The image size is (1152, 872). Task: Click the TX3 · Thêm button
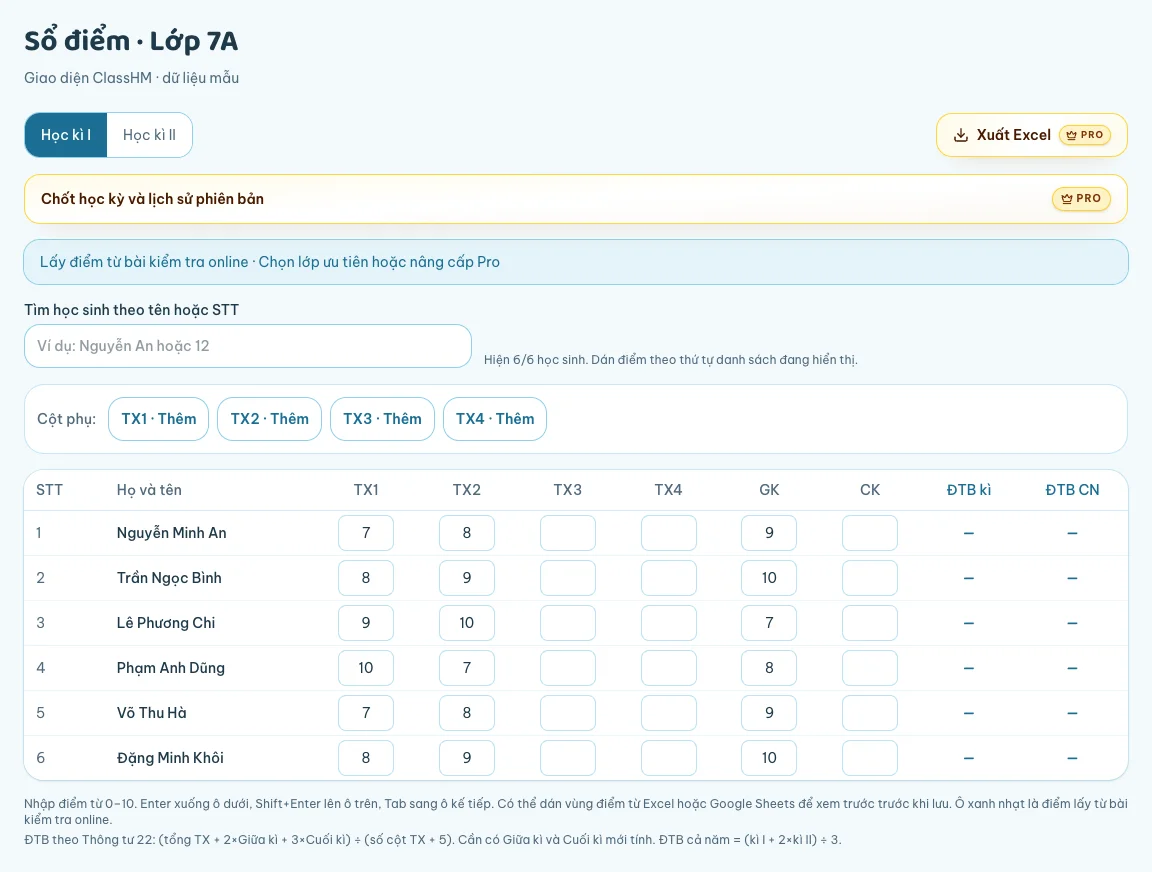click(x=382, y=419)
